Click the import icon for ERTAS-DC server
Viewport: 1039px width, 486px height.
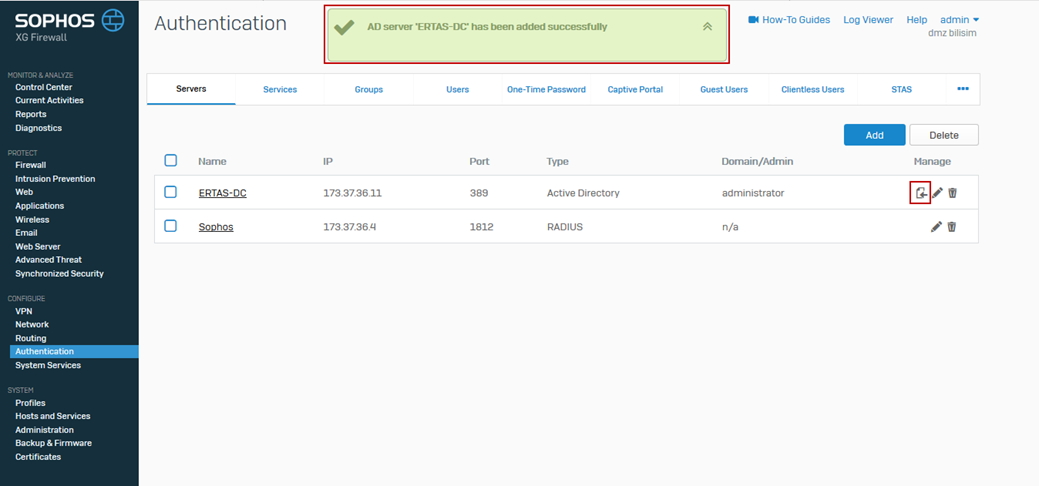920,193
